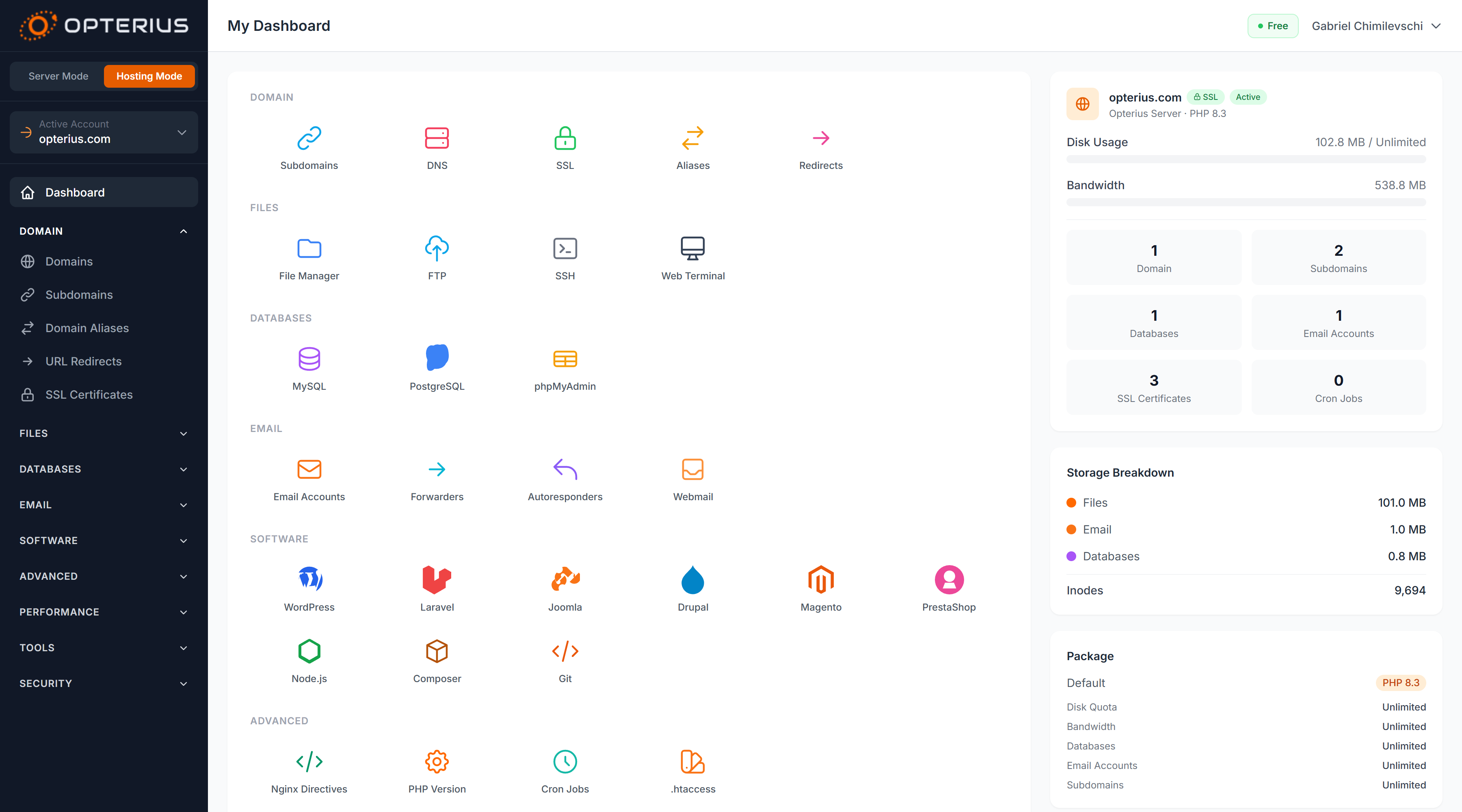Click the PHP 8.3 package badge
Image resolution: width=1462 pixels, height=812 pixels.
point(1400,682)
